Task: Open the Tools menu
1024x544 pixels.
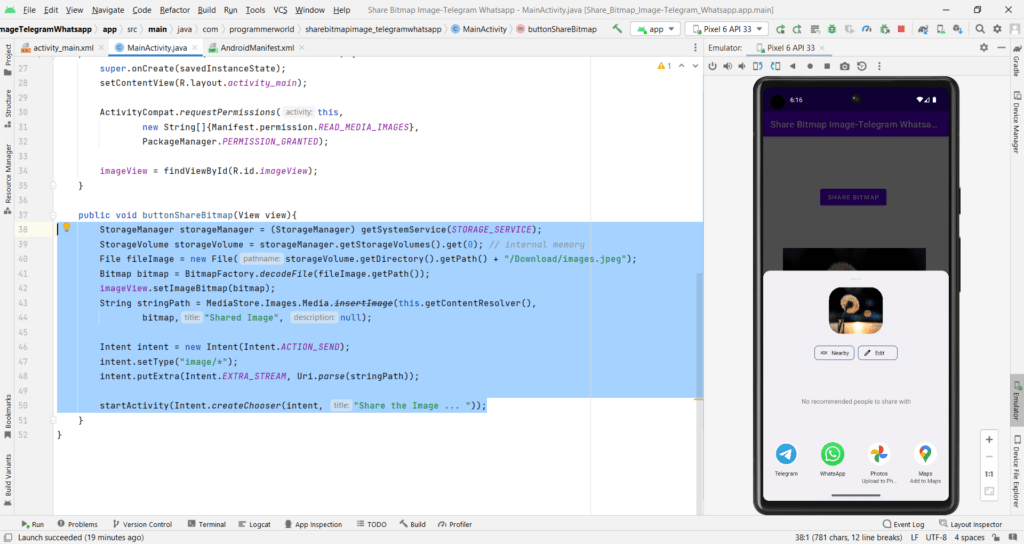Action: (255, 10)
